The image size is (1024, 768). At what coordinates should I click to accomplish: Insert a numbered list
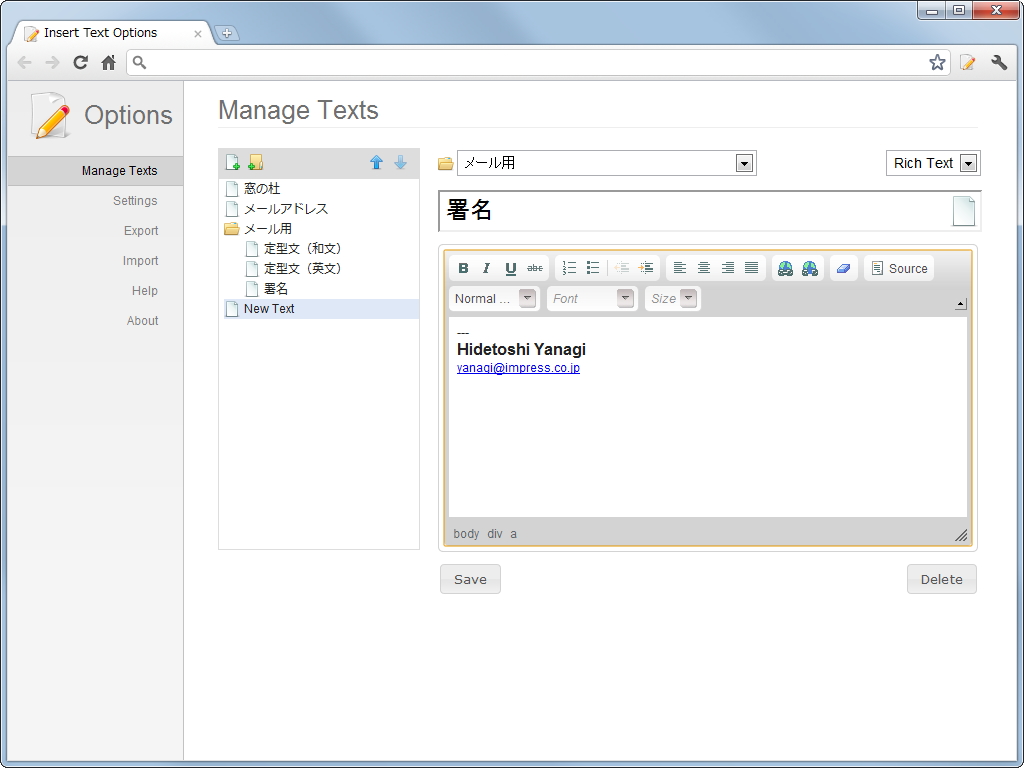569,267
